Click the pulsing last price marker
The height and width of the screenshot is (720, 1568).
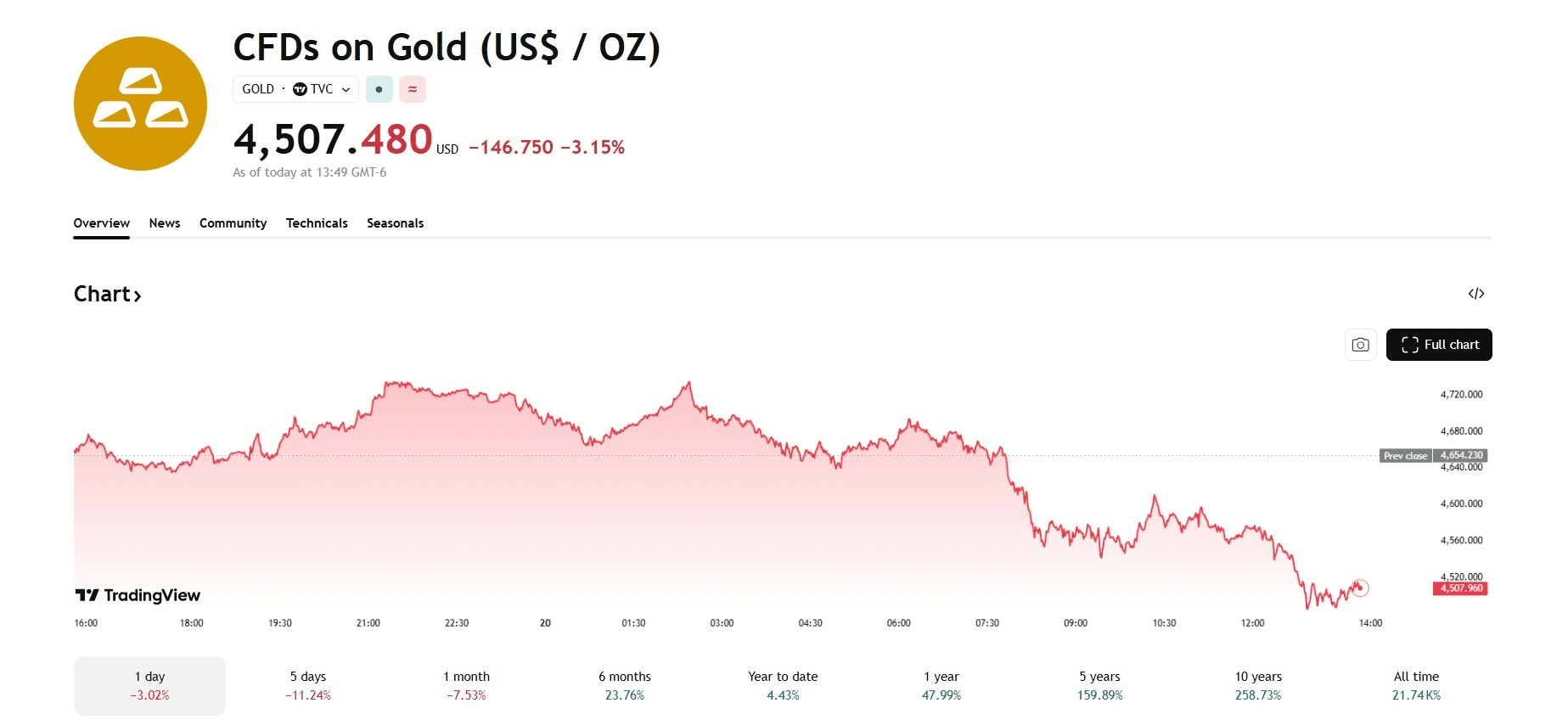point(1359,587)
